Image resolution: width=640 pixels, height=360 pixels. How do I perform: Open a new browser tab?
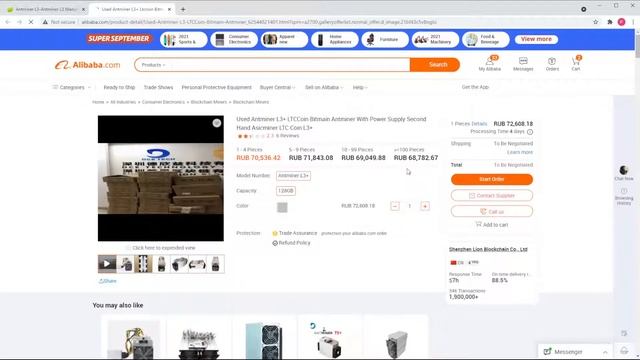point(183,9)
